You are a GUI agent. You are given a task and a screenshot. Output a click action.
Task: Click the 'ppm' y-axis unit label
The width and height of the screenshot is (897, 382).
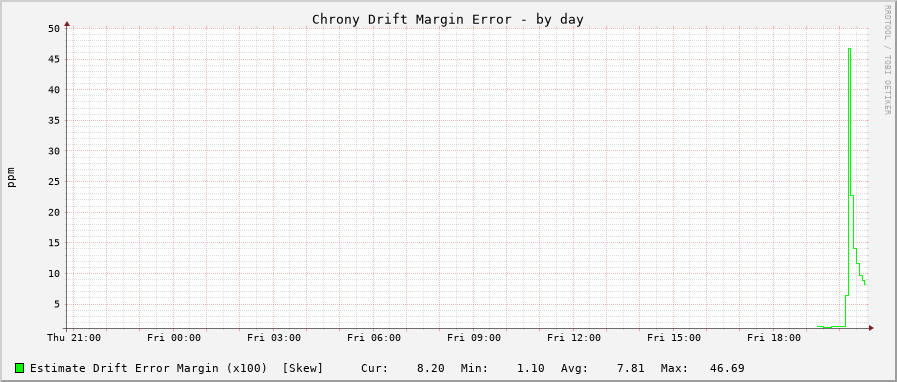[11, 177]
